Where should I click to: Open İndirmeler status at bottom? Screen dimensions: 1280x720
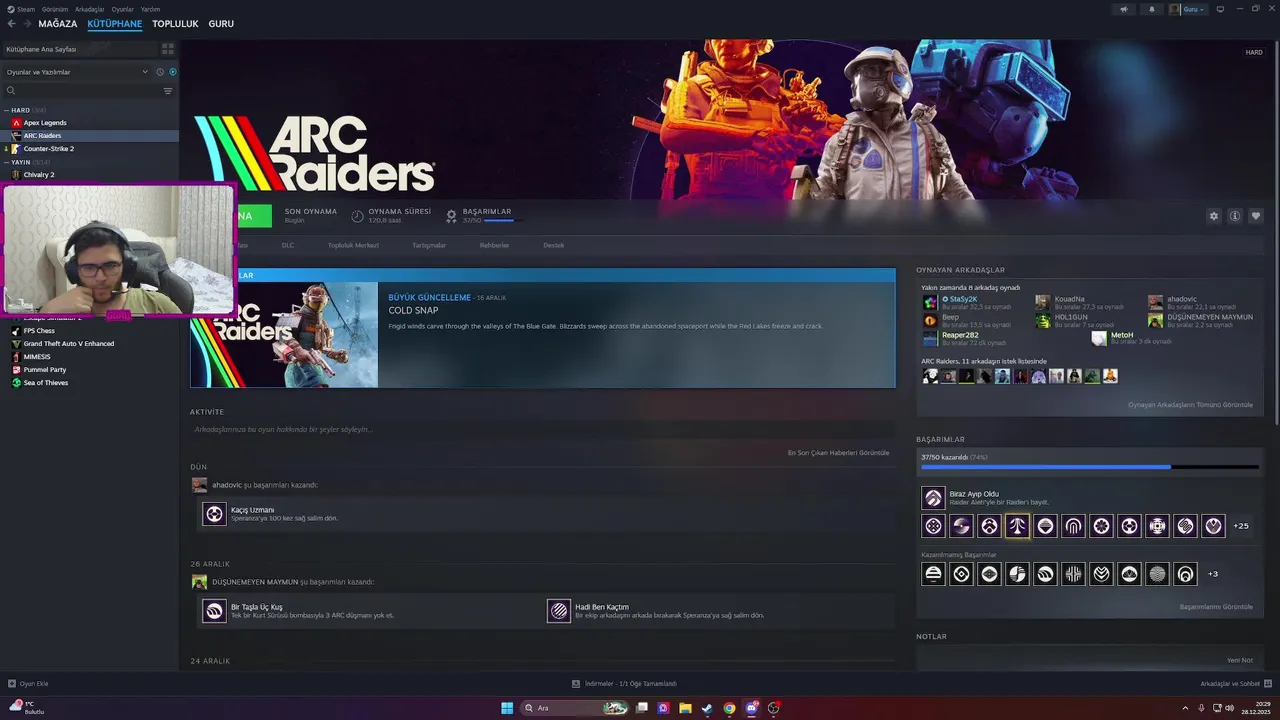pyautogui.click(x=625, y=684)
